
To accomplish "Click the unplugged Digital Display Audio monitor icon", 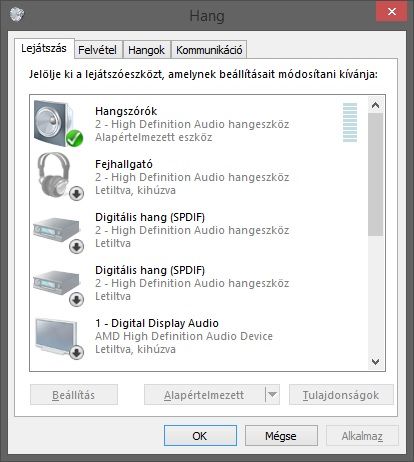I will point(58,338).
